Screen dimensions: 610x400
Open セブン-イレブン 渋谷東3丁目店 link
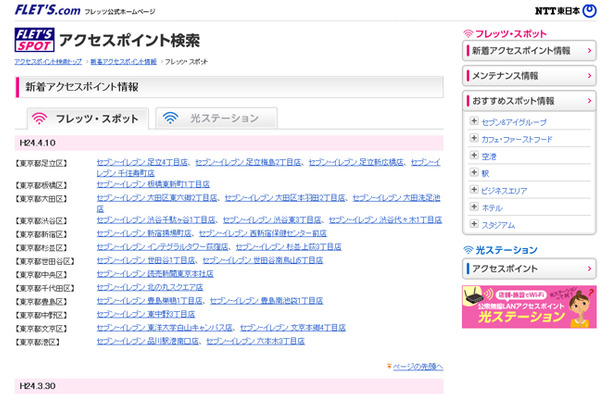272,220
